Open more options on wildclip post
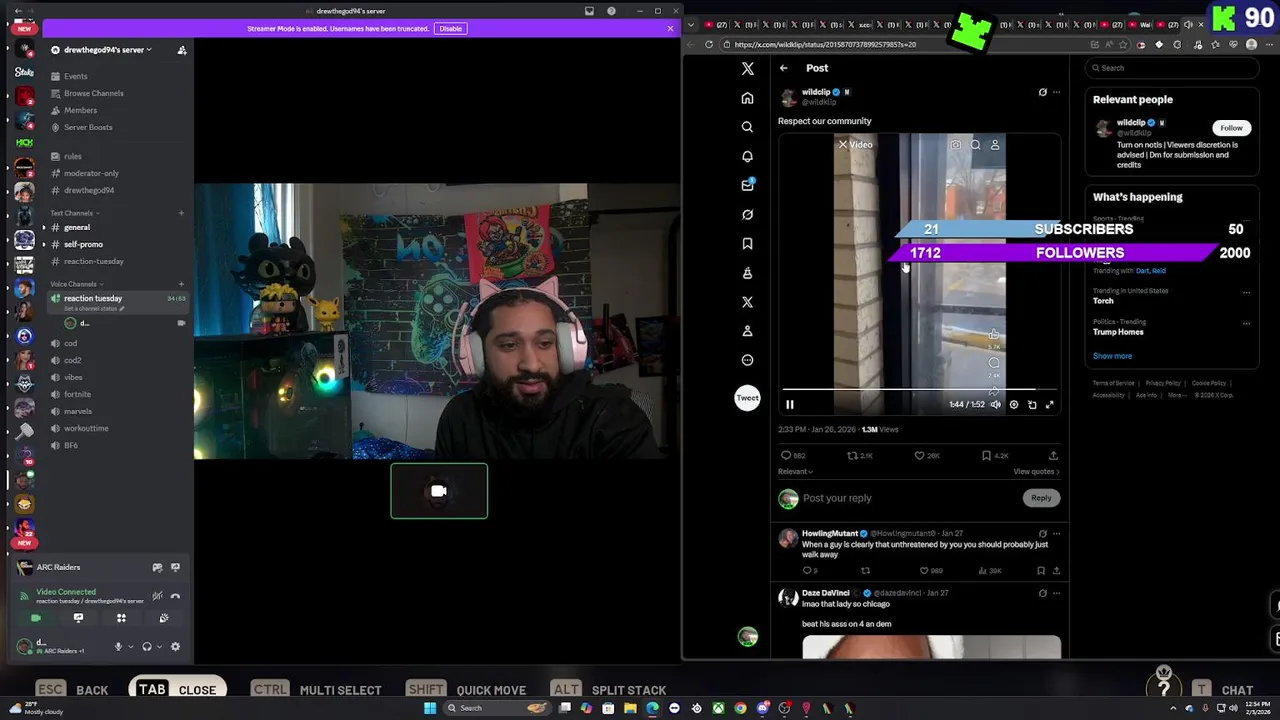1280x720 pixels. 1056,92
